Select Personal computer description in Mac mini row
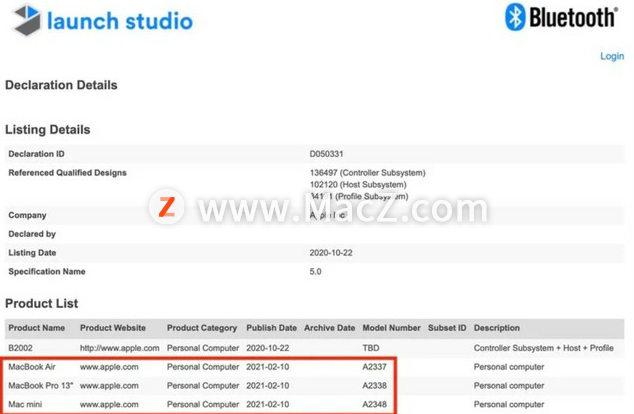The width and height of the screenshot is (634, 414). pyautogui.click(x=509, y=404)
